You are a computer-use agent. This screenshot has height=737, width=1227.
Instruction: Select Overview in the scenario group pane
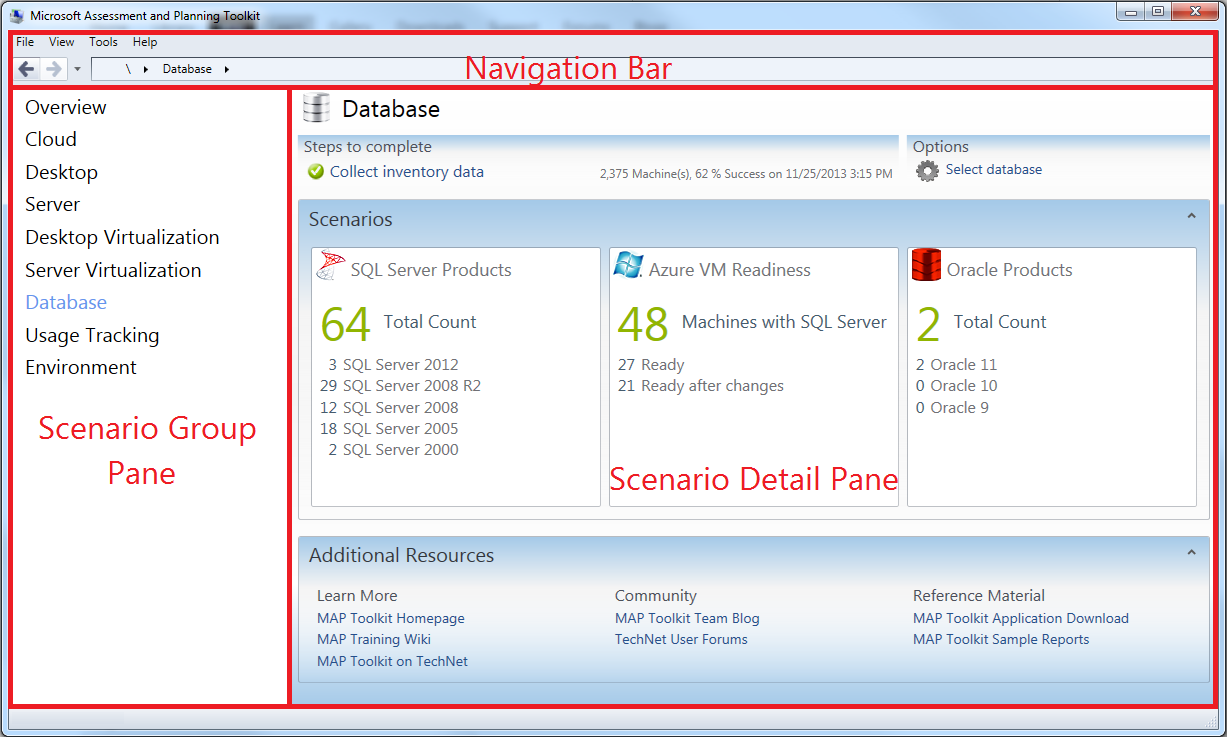click(x=66, y=107)
